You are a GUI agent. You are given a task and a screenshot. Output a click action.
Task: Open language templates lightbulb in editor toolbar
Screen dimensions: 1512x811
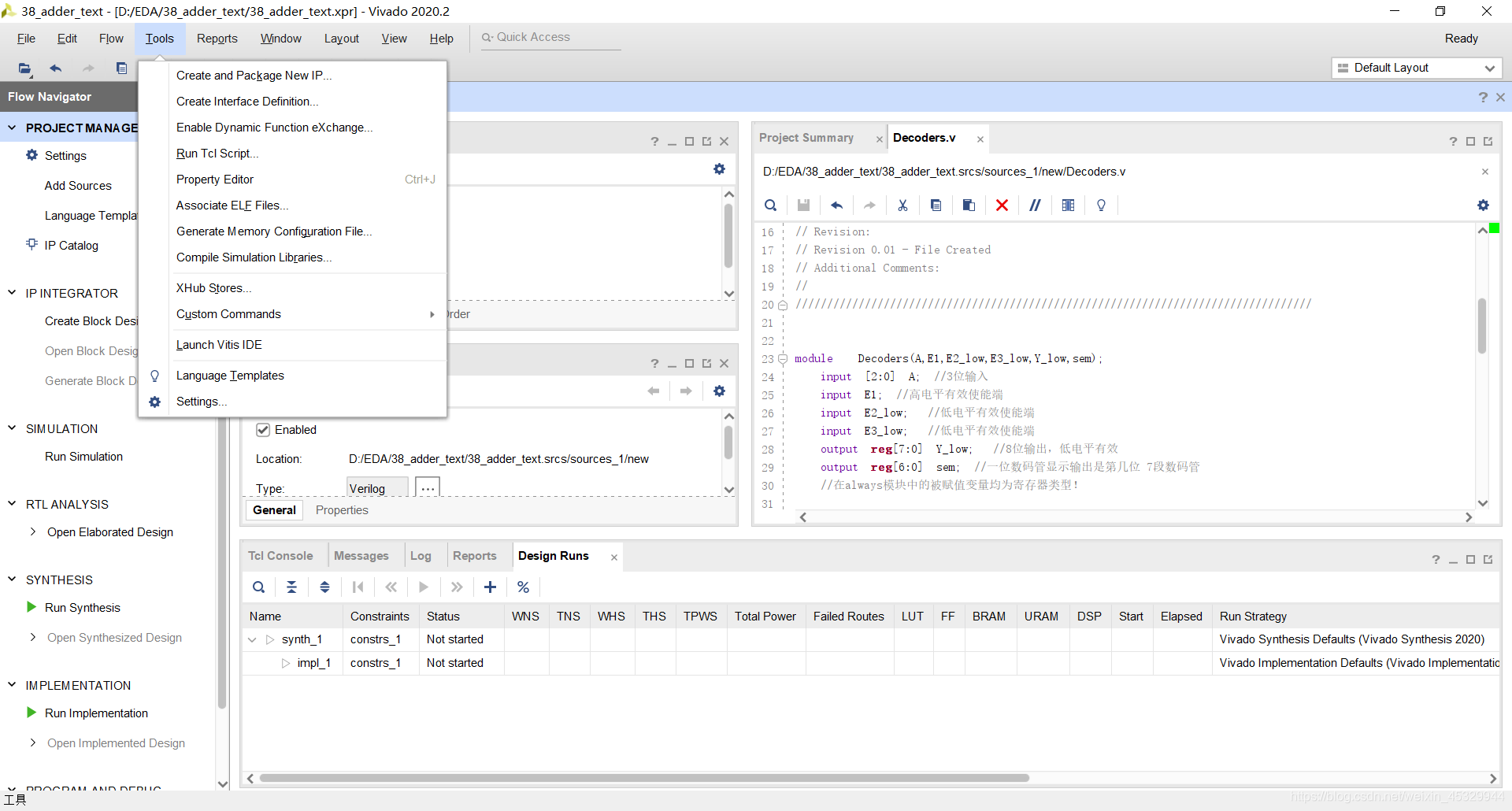pyautogui.click(x=1101, y=206)
